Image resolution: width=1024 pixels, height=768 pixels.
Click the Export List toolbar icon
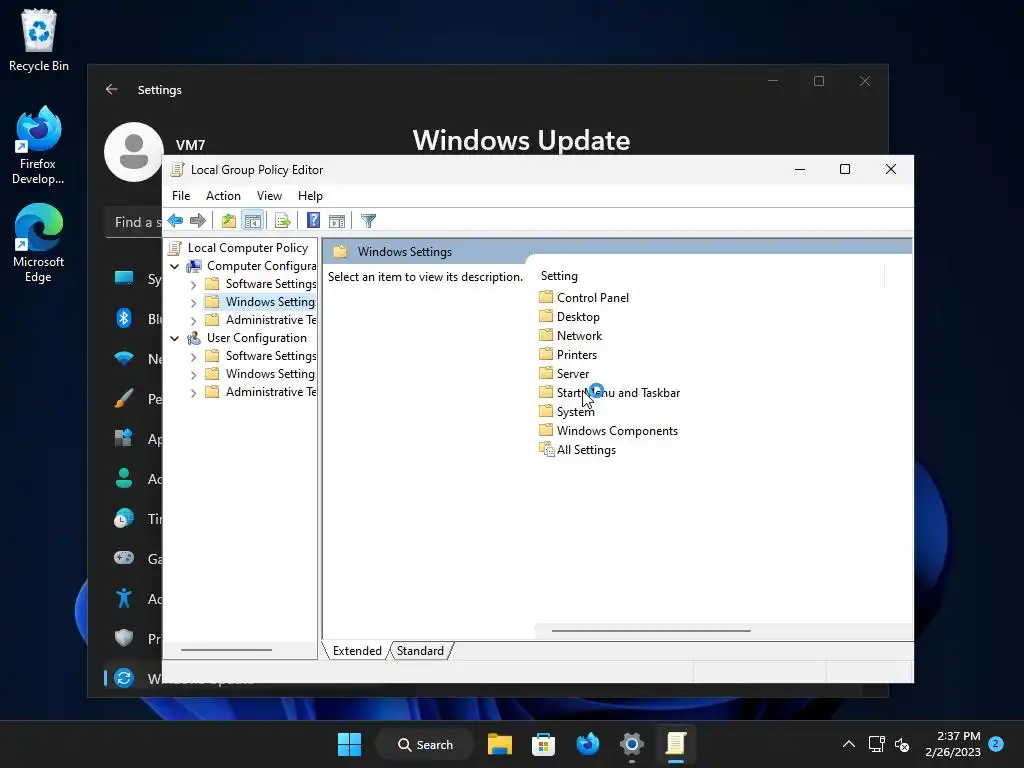click(x=283, y=221)
